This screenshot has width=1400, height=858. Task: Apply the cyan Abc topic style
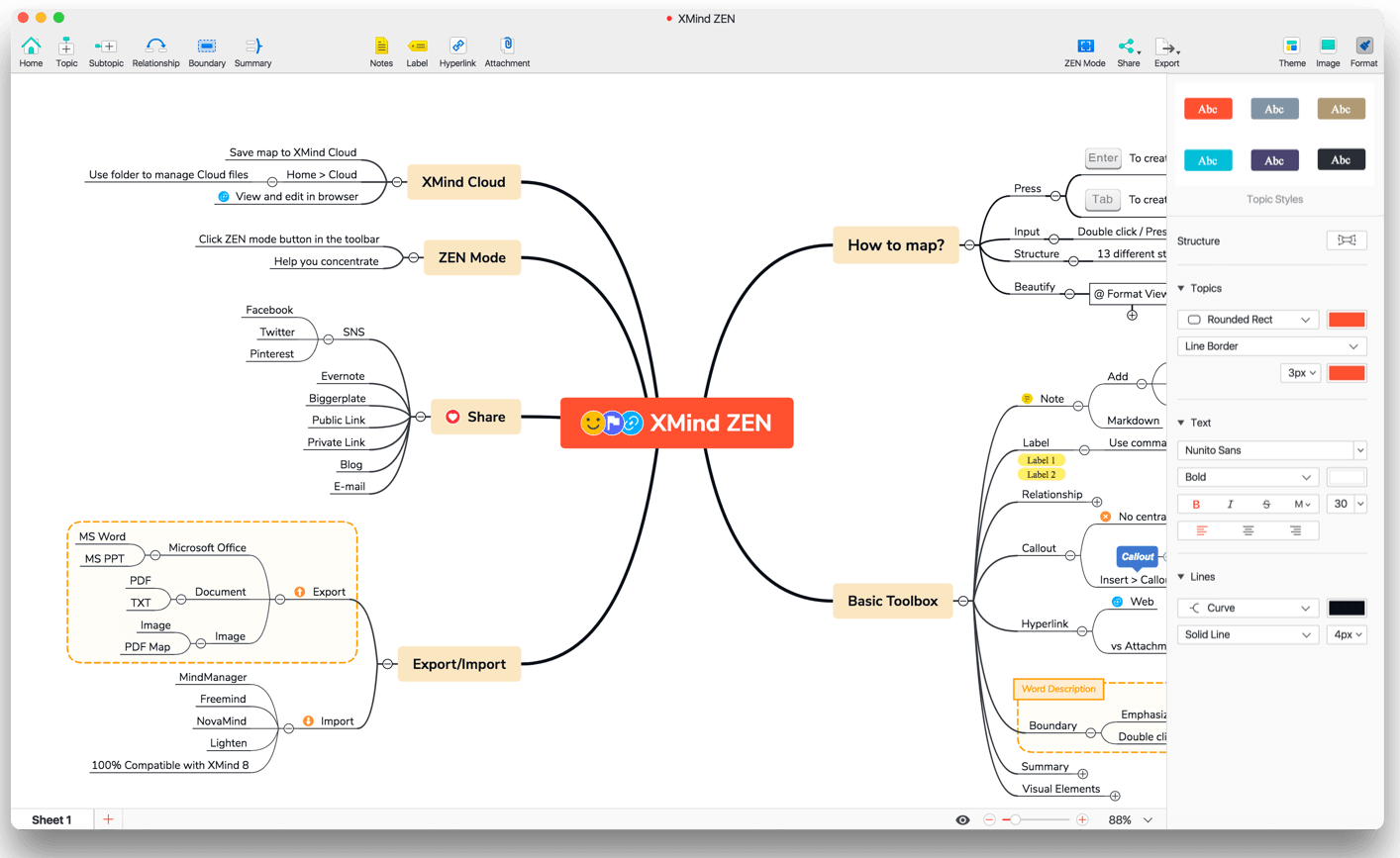pyautogui.click(x=1208, y=160)
